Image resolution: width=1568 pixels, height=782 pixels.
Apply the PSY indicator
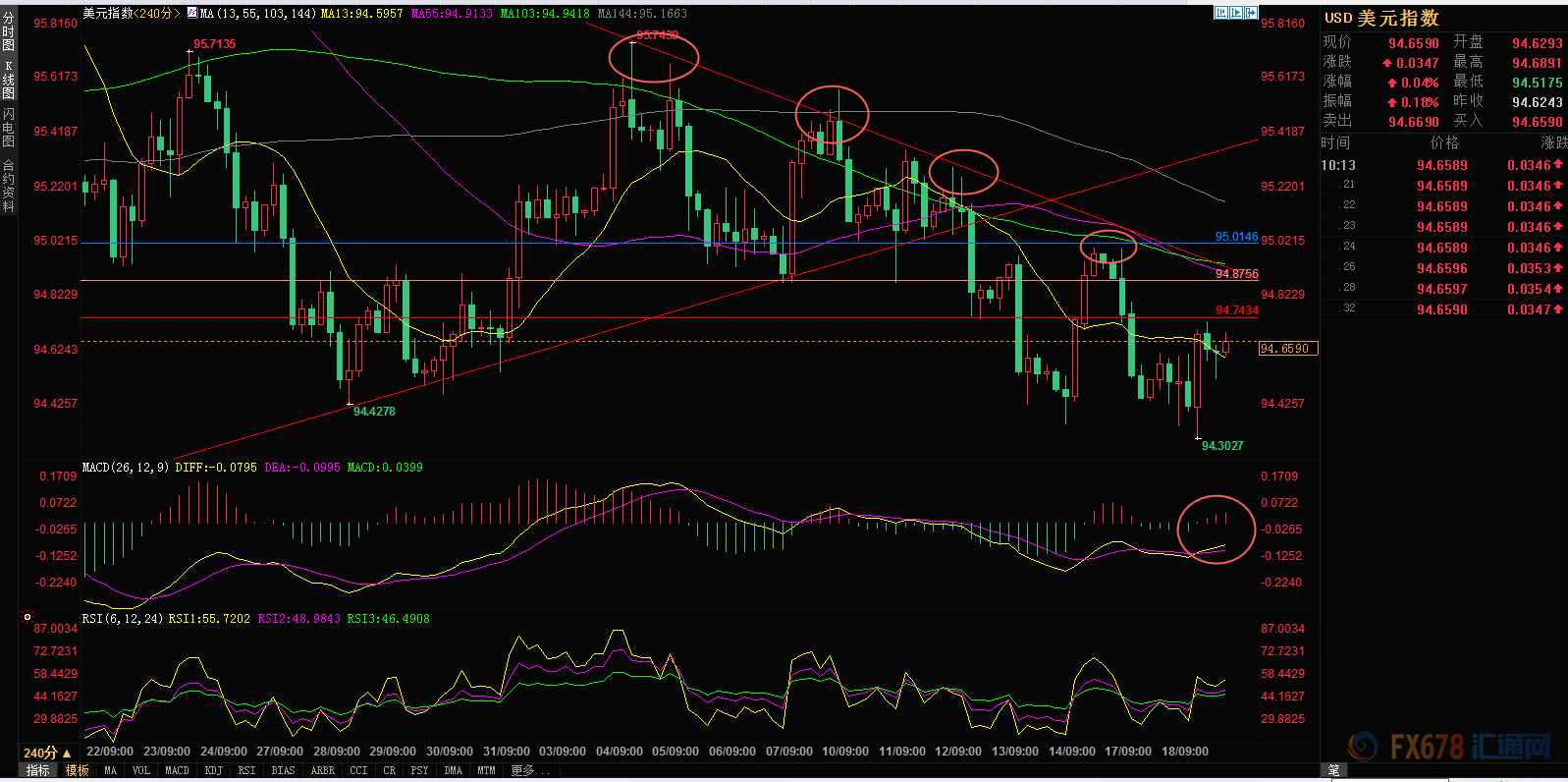tap(419, 770)
